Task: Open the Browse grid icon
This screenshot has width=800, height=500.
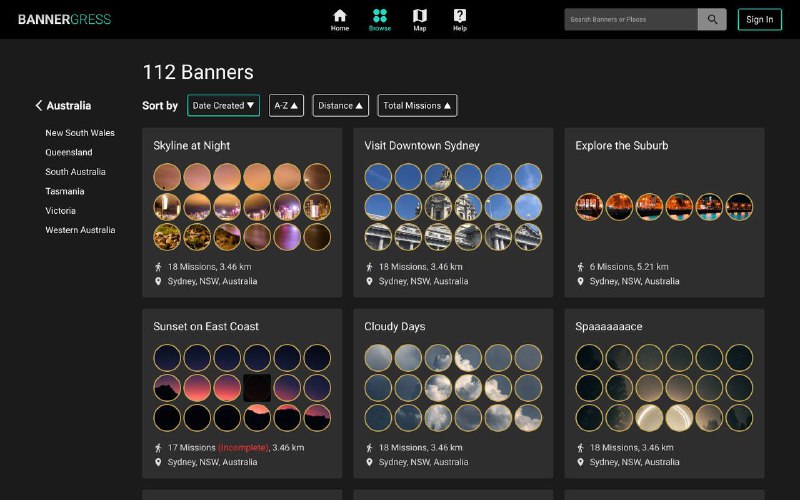Action: click(x=379, y=16)
